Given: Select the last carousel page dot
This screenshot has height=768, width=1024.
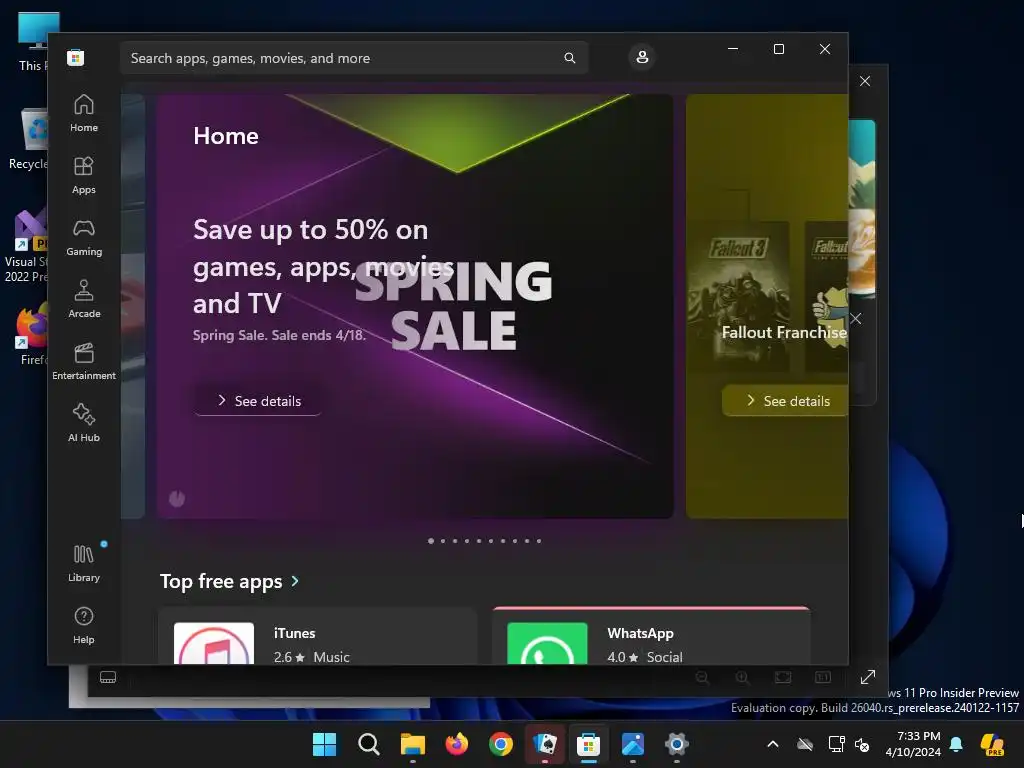Looking at the screenshot, I should (539, 541).
